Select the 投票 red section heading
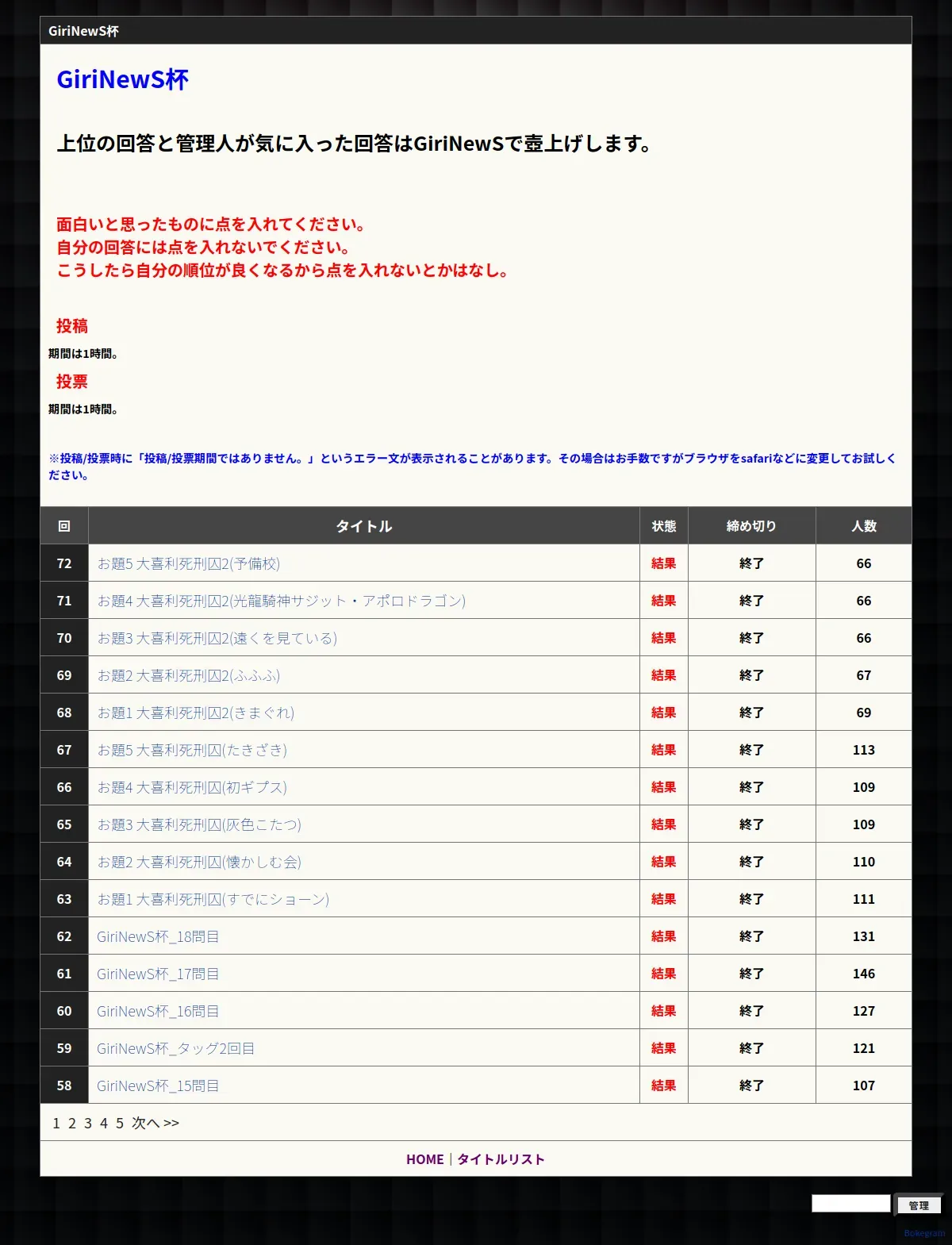This screenshot has height=1245, width=952. click(x=72, y=382)
